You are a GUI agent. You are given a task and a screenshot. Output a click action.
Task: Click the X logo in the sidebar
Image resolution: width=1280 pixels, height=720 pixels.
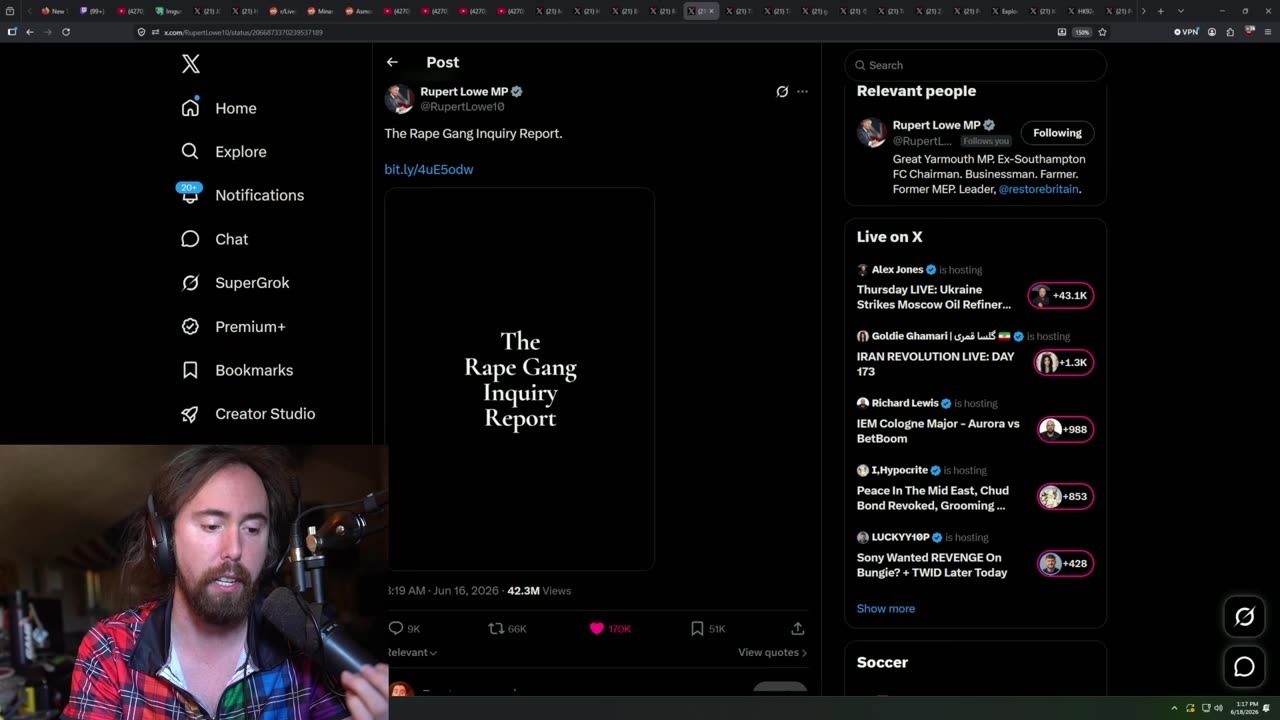pos(191,64)
